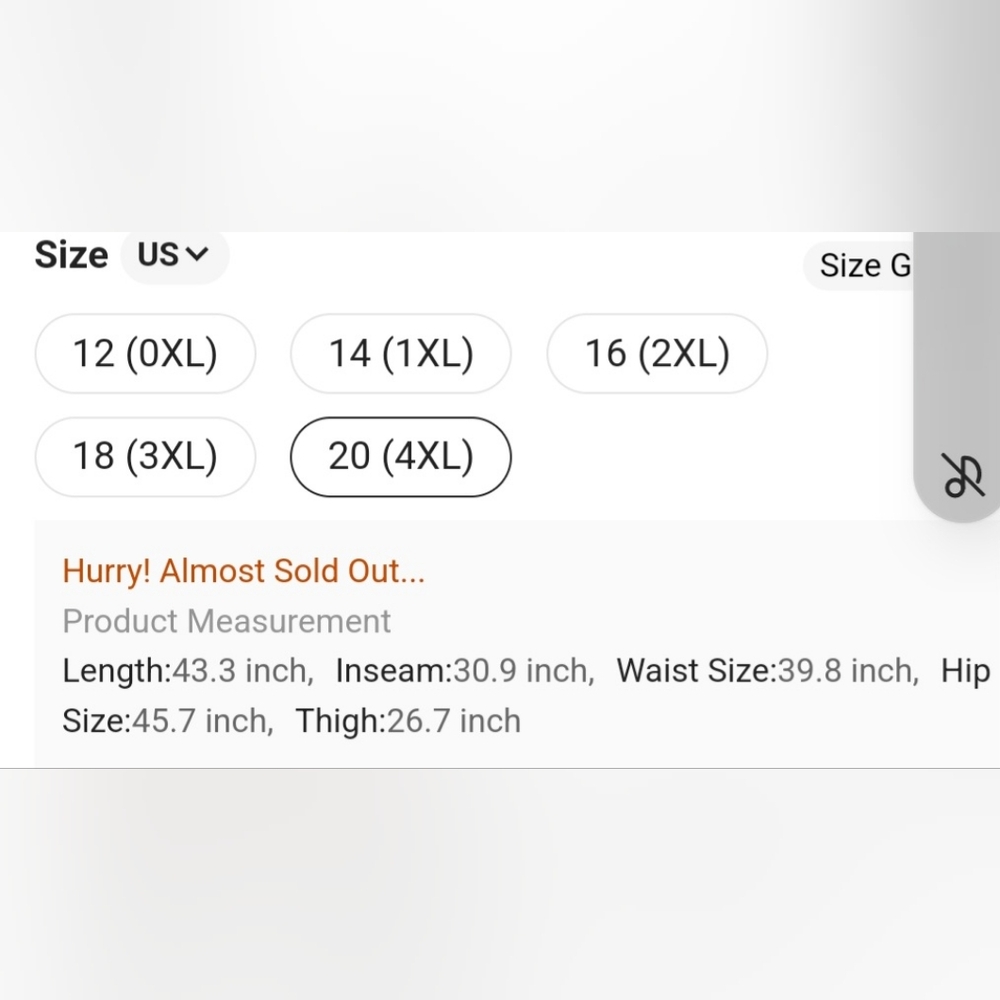This screenshot has width=1000, height=1000.
Task: Open the Size Guide
Action: click(858, 265)
